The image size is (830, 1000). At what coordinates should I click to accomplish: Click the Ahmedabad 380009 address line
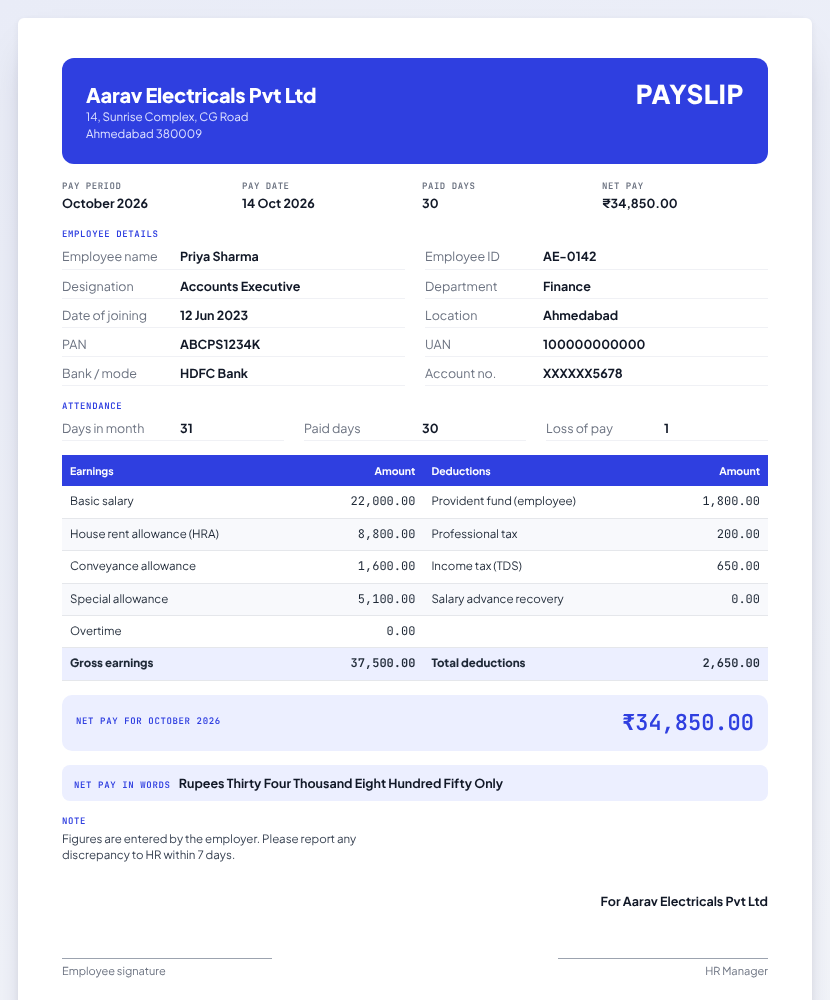[144, 134]
